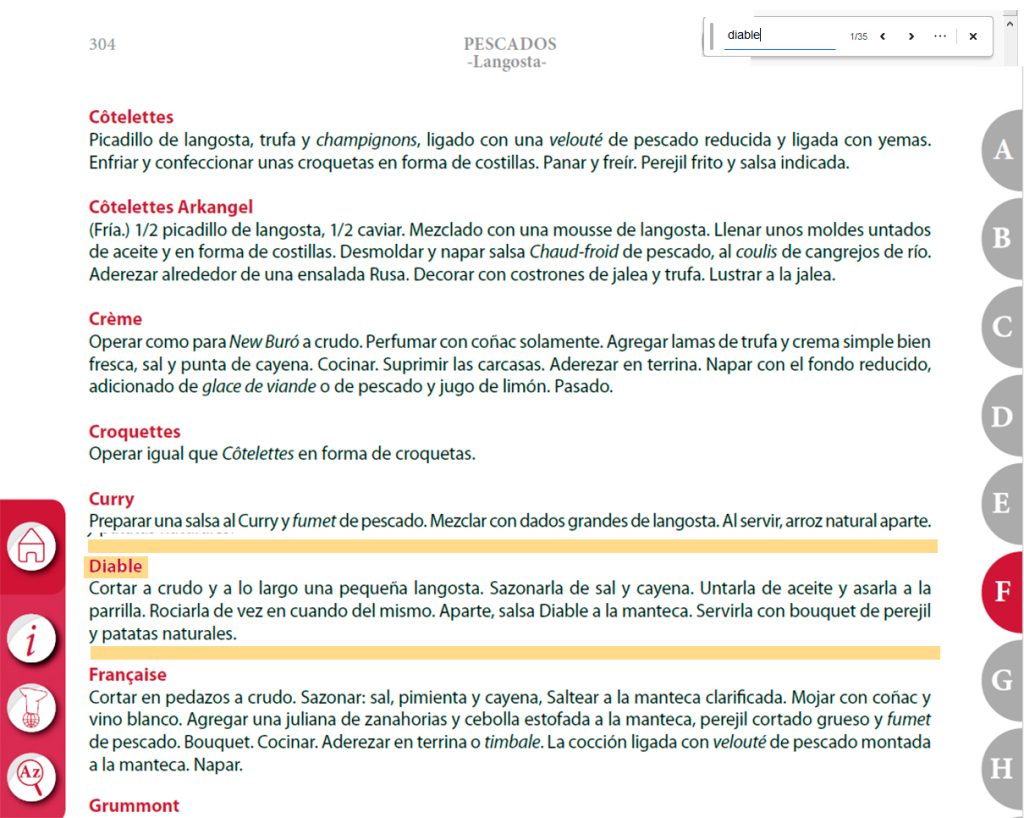Screen dimensions: 1024x818
Task: Click the 'Grummont' recipe heading
Action: click(134, 806)
